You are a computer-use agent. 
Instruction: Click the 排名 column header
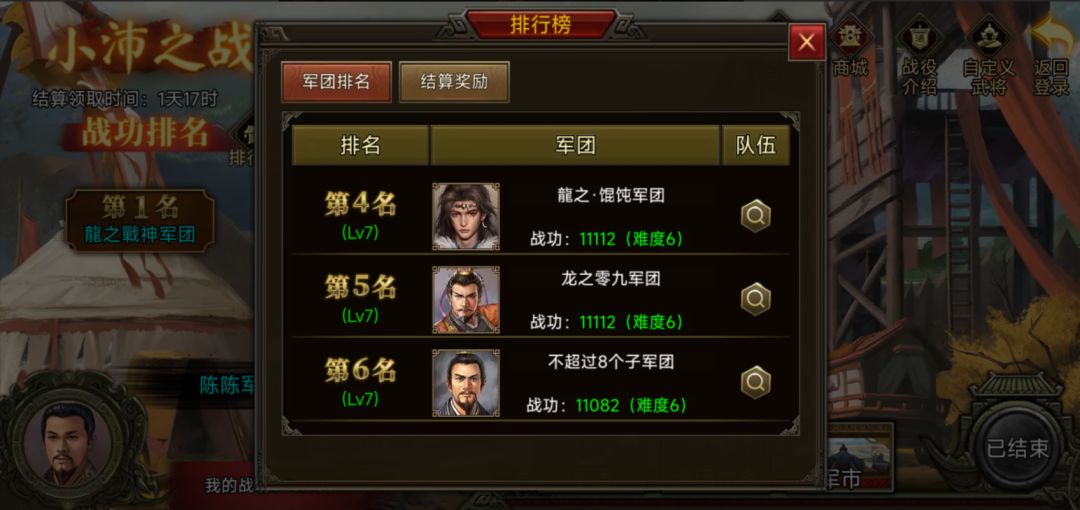pyautogui.click(x=360, y=145)
